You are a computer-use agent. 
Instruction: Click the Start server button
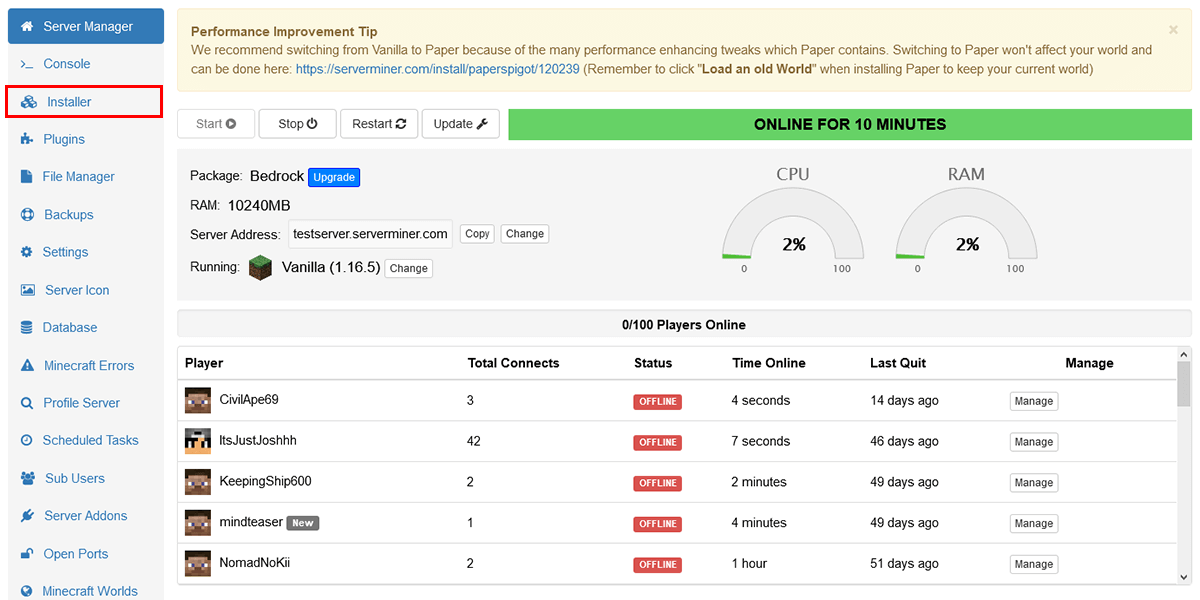click(216, 124)
